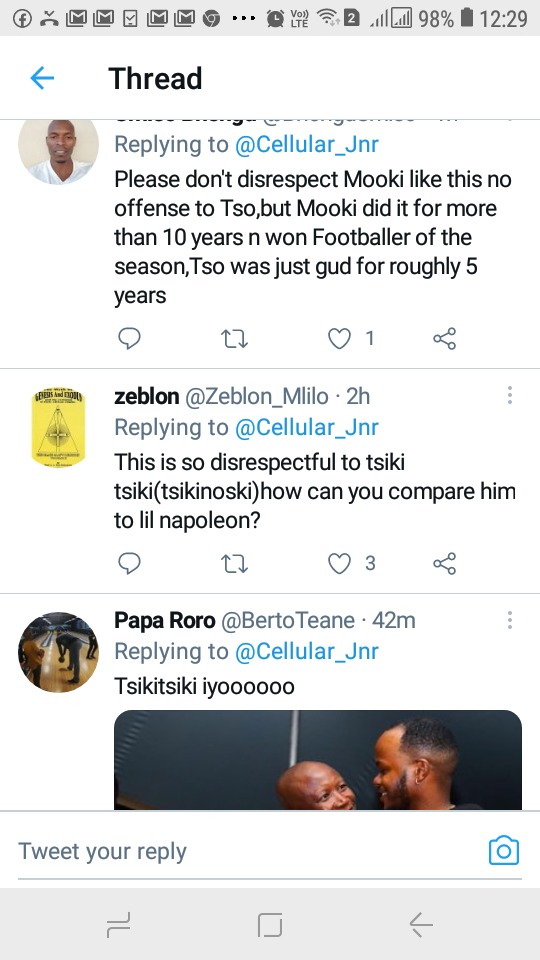Image resolution: width=540 pixels, height=960 pixels.
Task: Tap the Android home button
Action: click(270, 924)
